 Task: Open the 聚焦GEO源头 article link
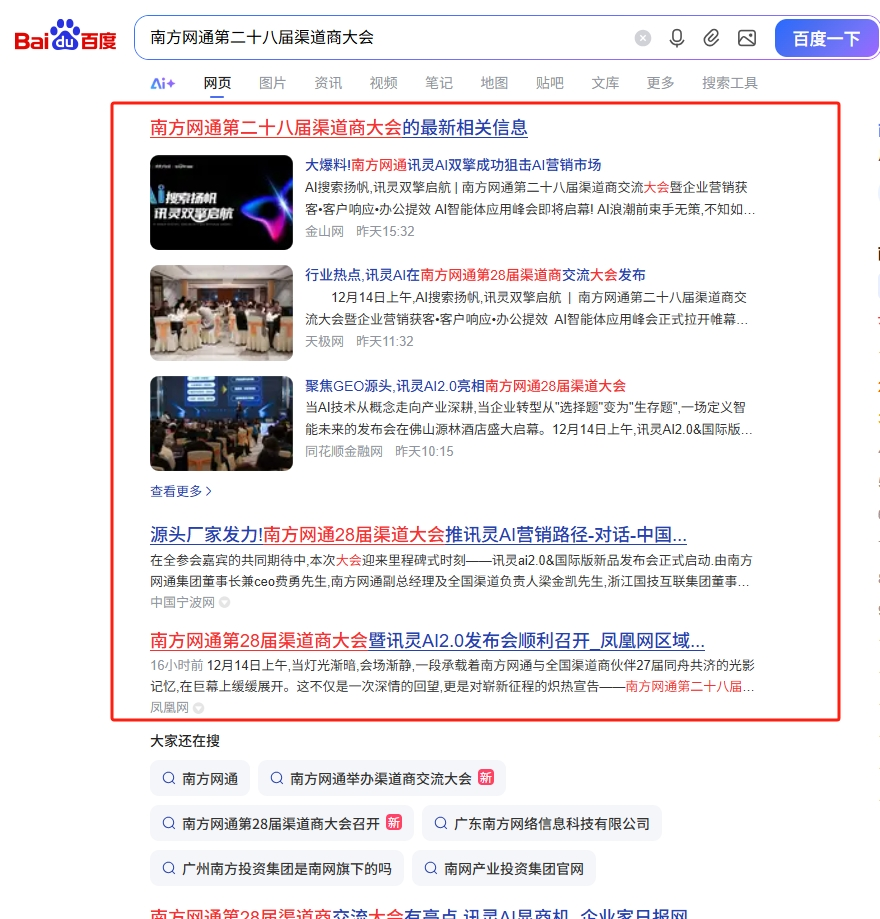tap(465, 385)
